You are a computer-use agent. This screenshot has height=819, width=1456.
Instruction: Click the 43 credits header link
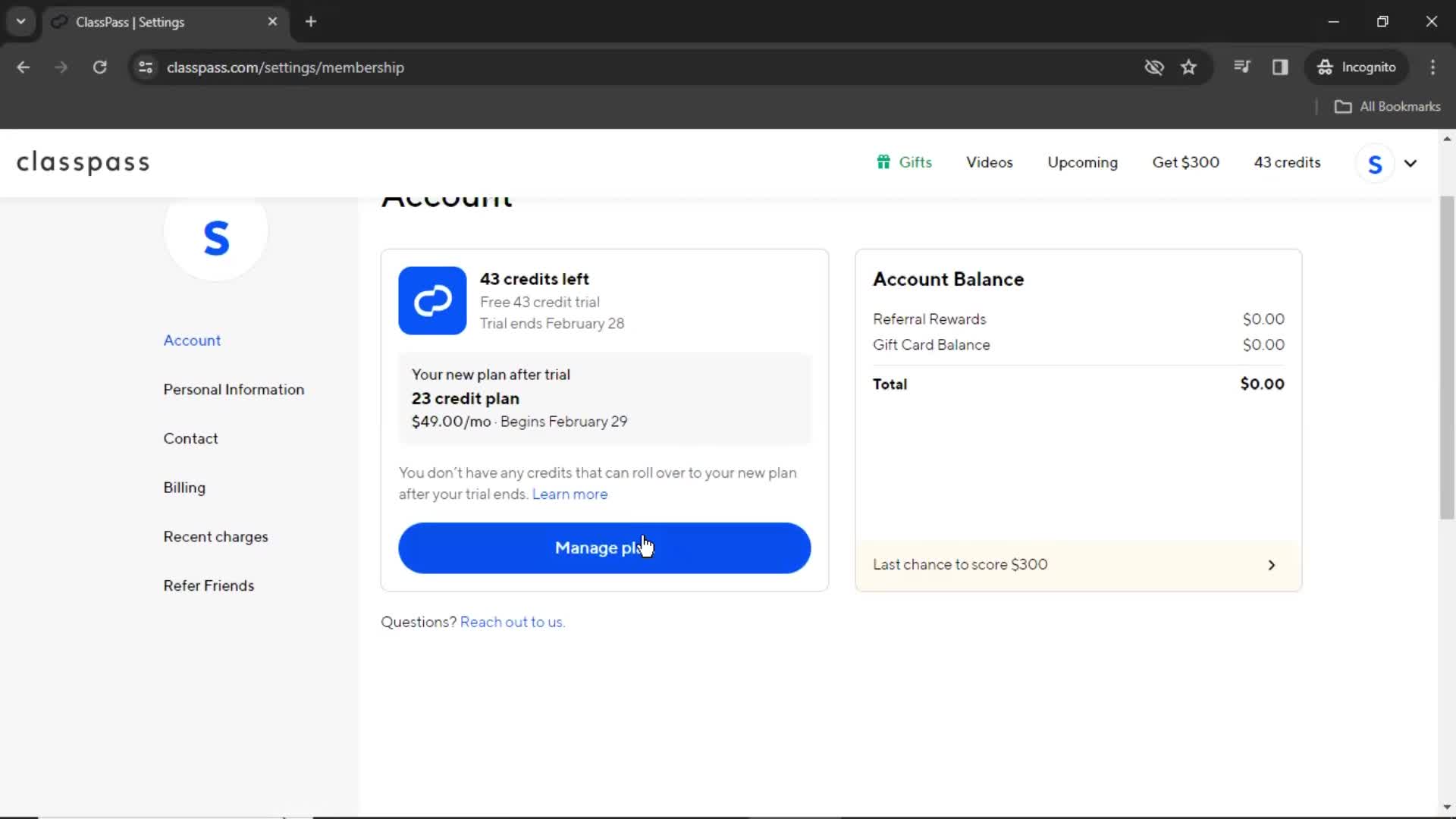coord(1287,162)
